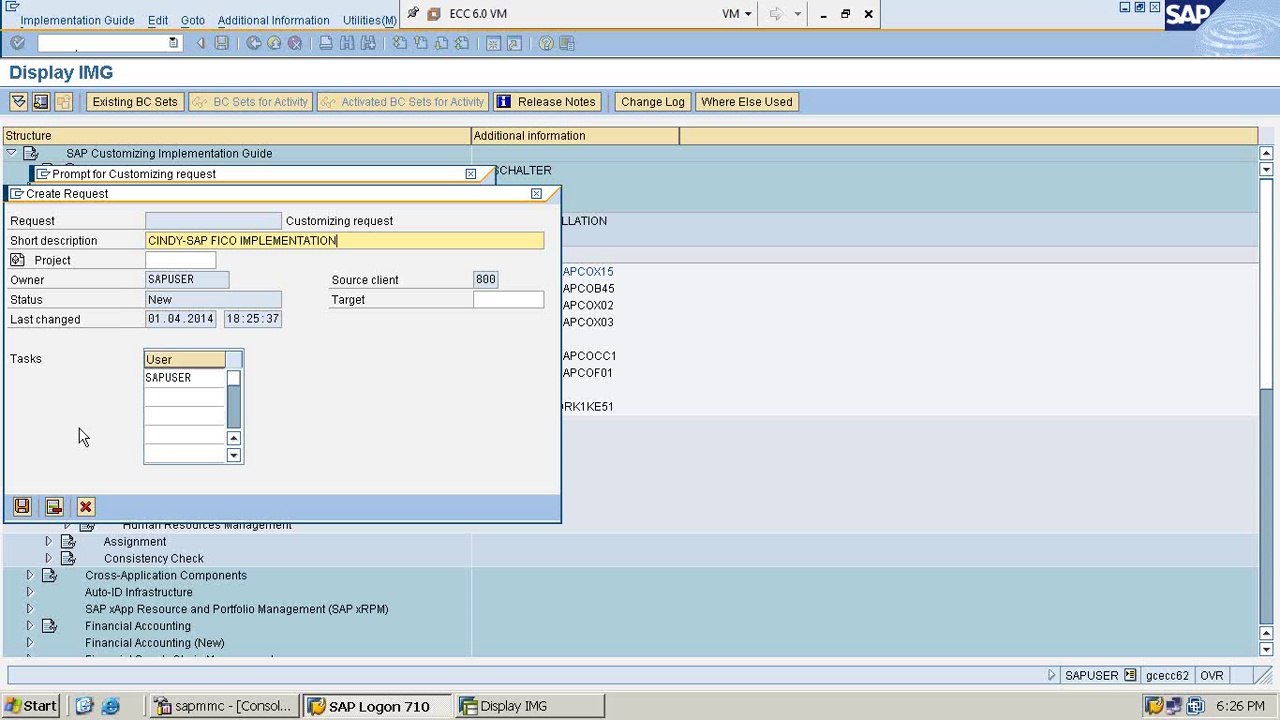Click the Last Page icon in the toolbar
The height and width of the screenshot is (720, 1280).
[x=462, y=43]
